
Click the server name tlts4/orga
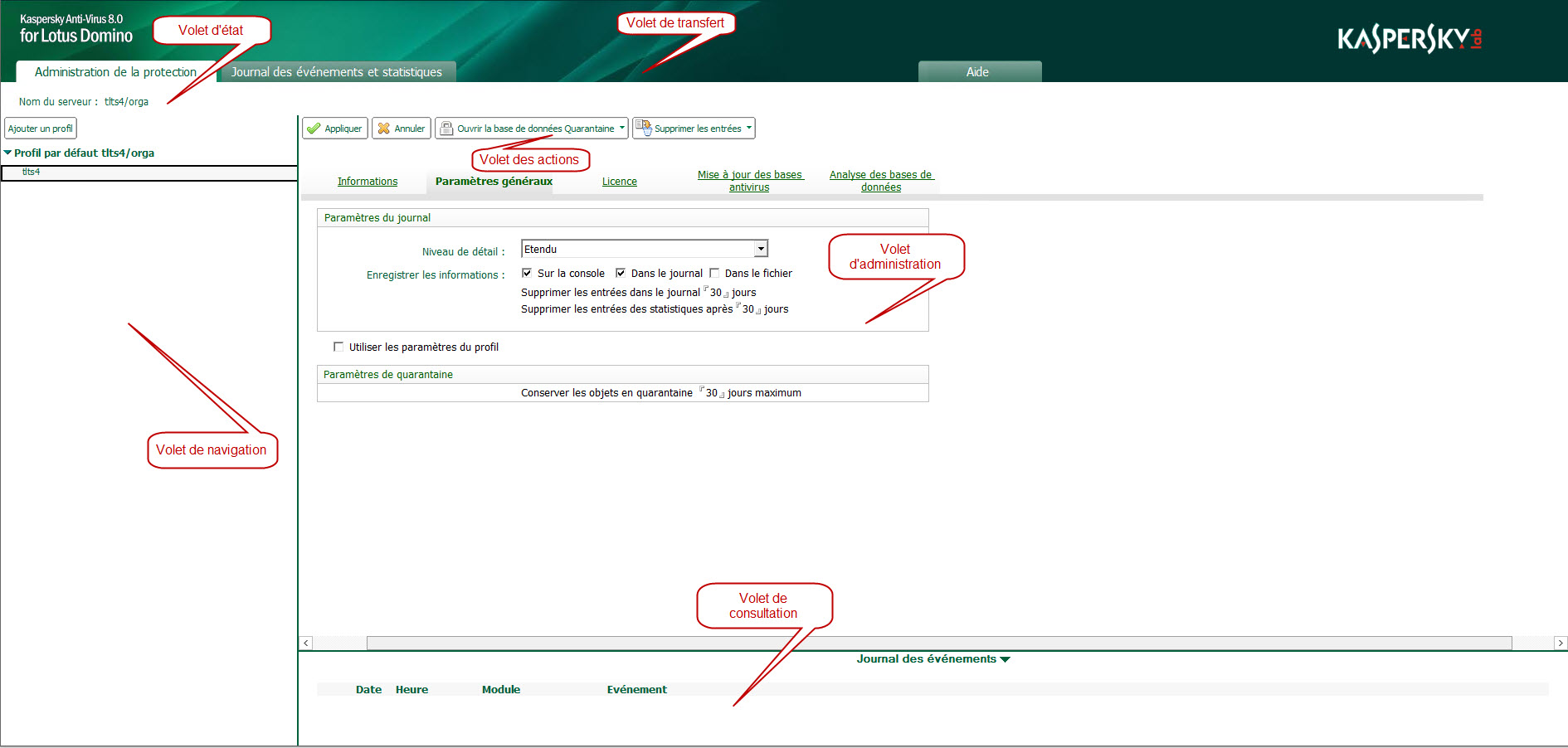126,102
